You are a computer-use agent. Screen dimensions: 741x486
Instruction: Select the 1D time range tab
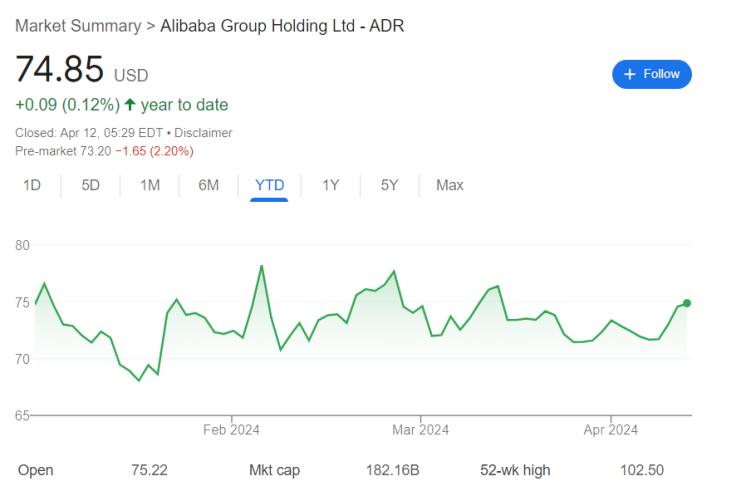coord(32,185)
